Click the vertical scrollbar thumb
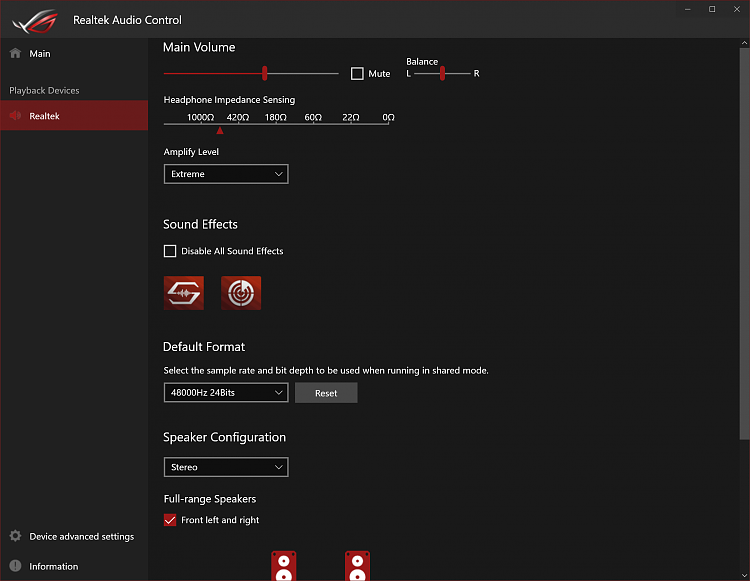750x581 pixels. pos(744,244)
